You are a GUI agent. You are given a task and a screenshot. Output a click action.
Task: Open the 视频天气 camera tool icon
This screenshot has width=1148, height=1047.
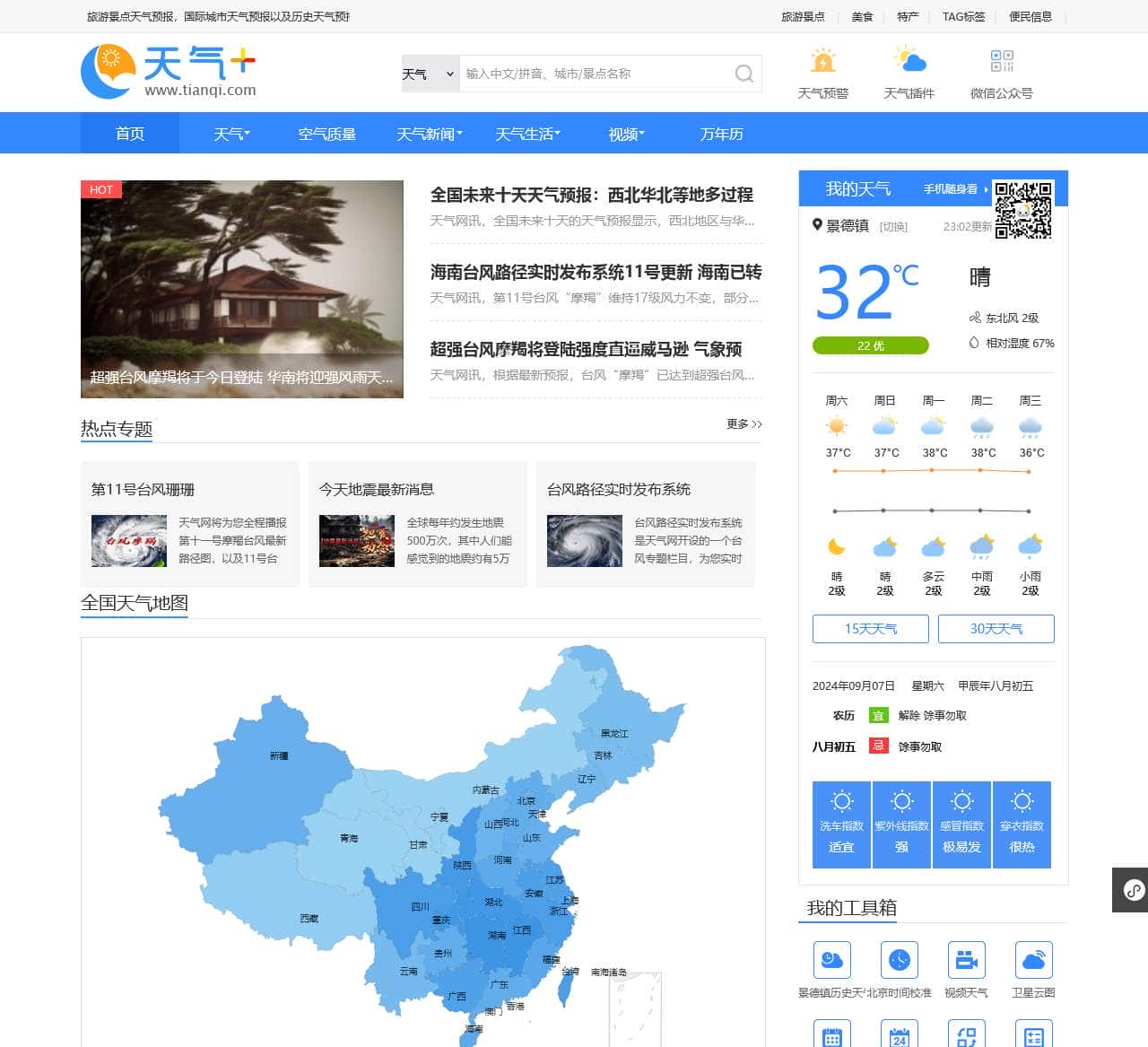coord(966,960)
